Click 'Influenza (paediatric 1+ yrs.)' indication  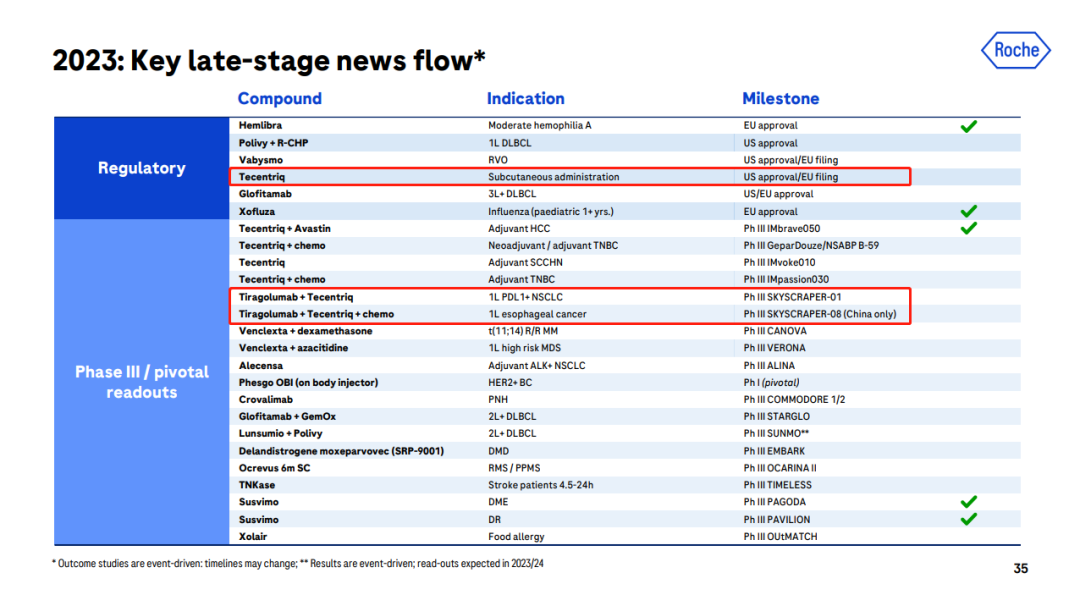coord(551,211)
